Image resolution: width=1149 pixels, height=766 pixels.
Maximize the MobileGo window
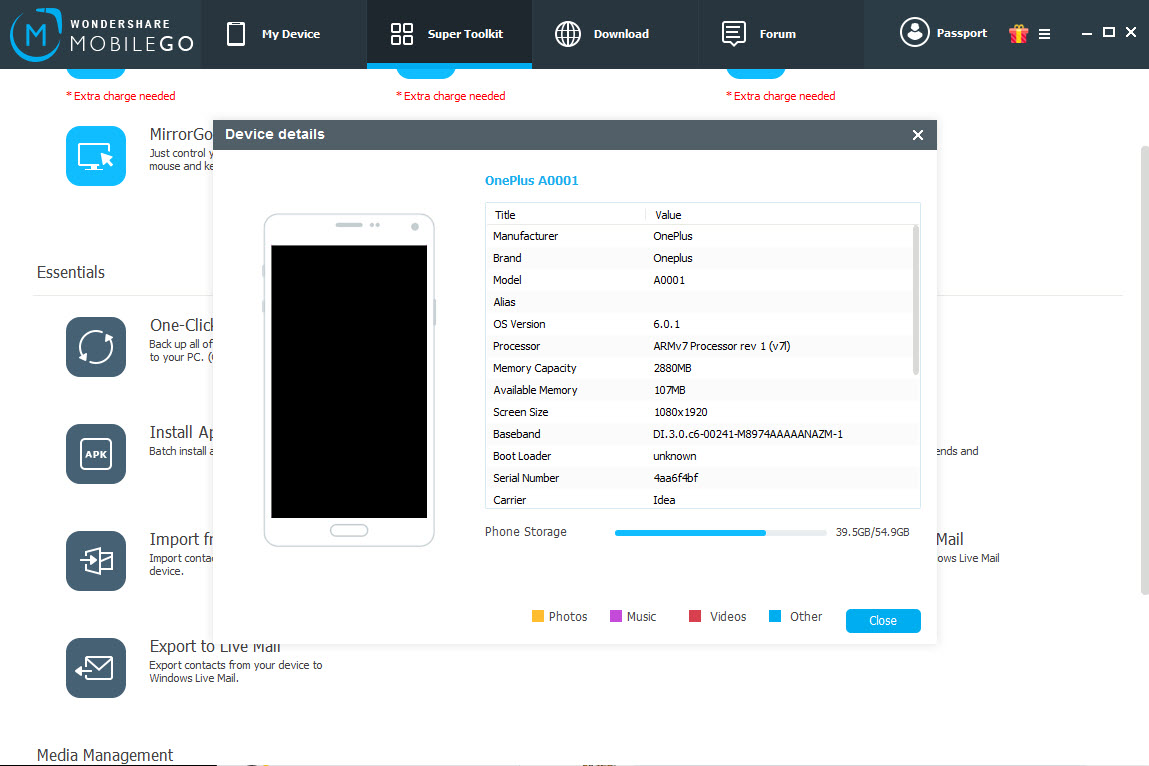pos(1109,32)
